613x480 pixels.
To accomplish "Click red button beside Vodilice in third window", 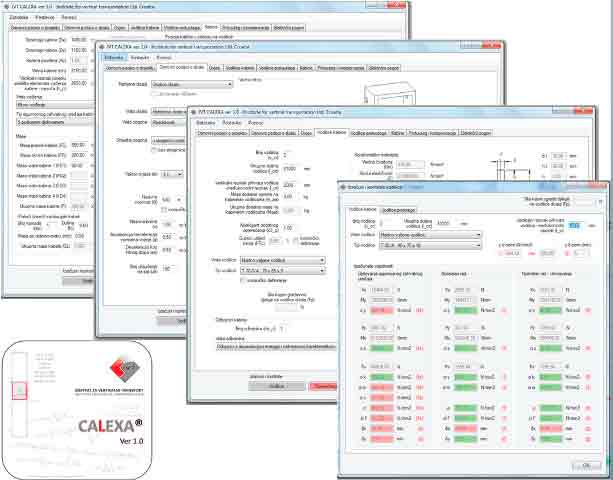I will tap(323, 386).
